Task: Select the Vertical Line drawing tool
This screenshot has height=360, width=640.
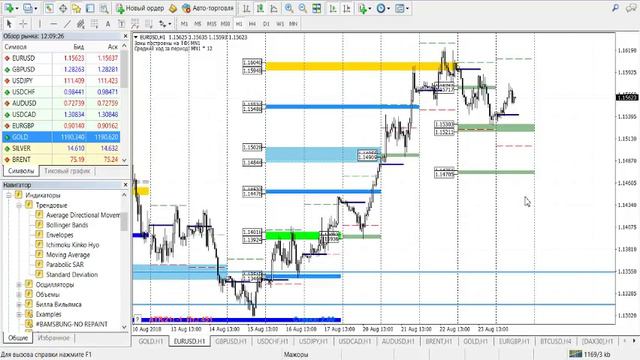Action: click(40, 24)
